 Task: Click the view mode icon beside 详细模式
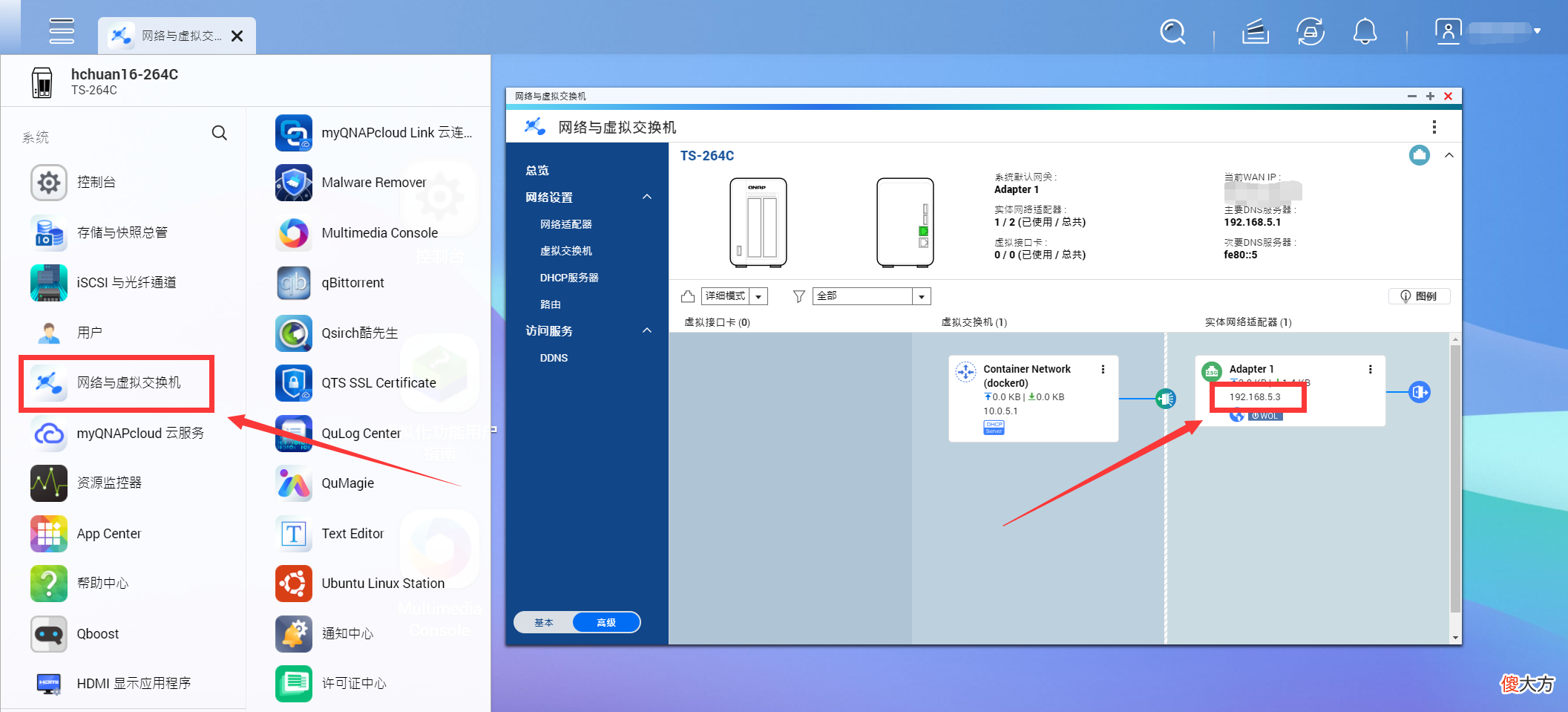688,296
